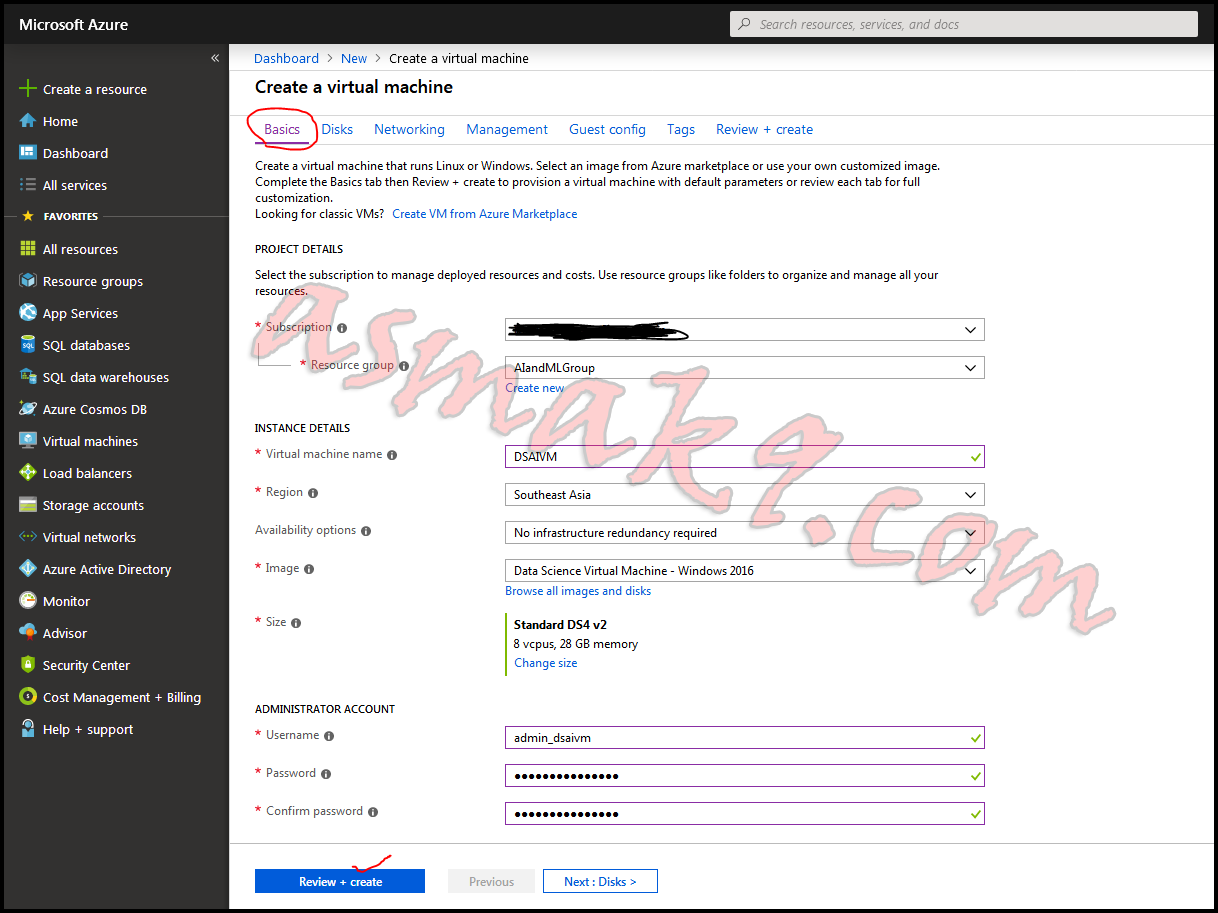Open the Virtual machine name info tooltip
This screenshot has height=913, width=1218.
[391, 453]
